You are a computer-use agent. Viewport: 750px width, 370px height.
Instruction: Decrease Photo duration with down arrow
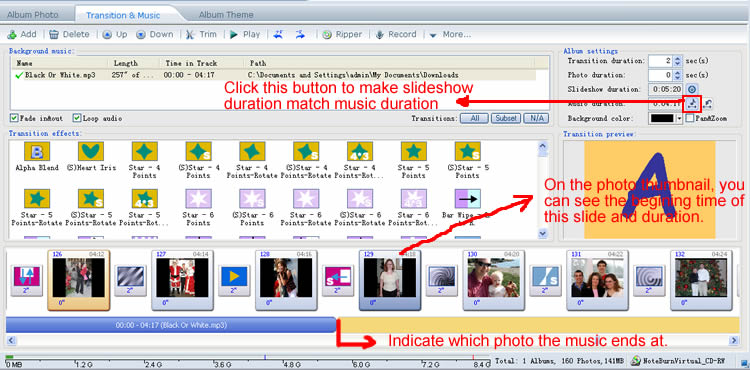[677, 78]
